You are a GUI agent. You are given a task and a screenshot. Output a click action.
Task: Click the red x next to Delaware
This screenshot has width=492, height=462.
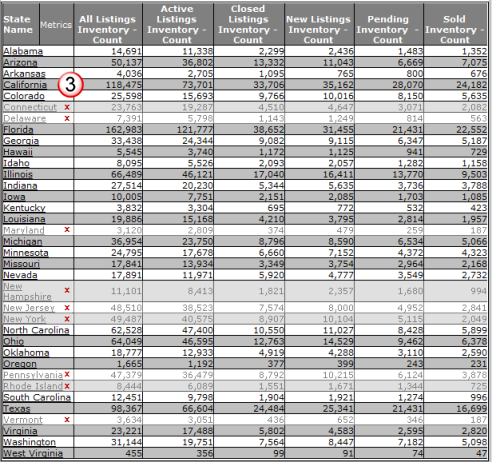(x=67, y=118)
